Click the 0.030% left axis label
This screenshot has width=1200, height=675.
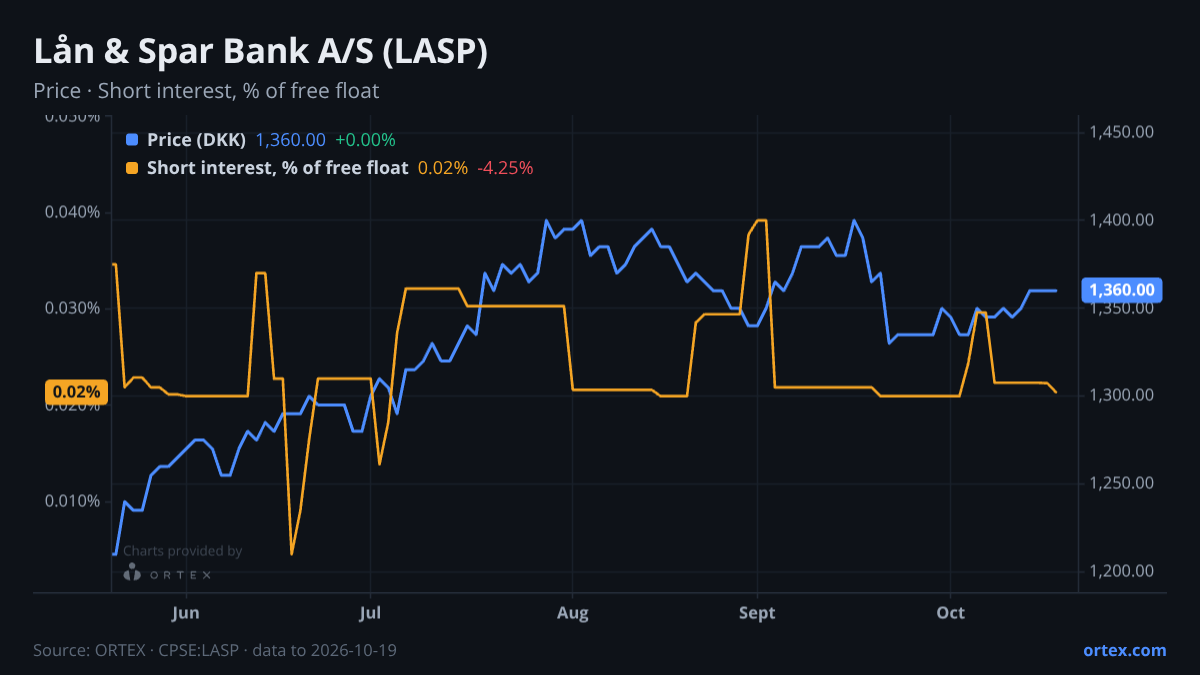click(x=72, y=308)
